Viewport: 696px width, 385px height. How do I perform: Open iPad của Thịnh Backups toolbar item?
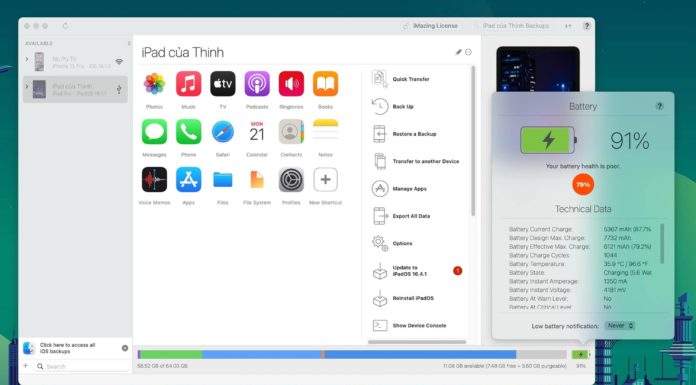tap(510, 26)
